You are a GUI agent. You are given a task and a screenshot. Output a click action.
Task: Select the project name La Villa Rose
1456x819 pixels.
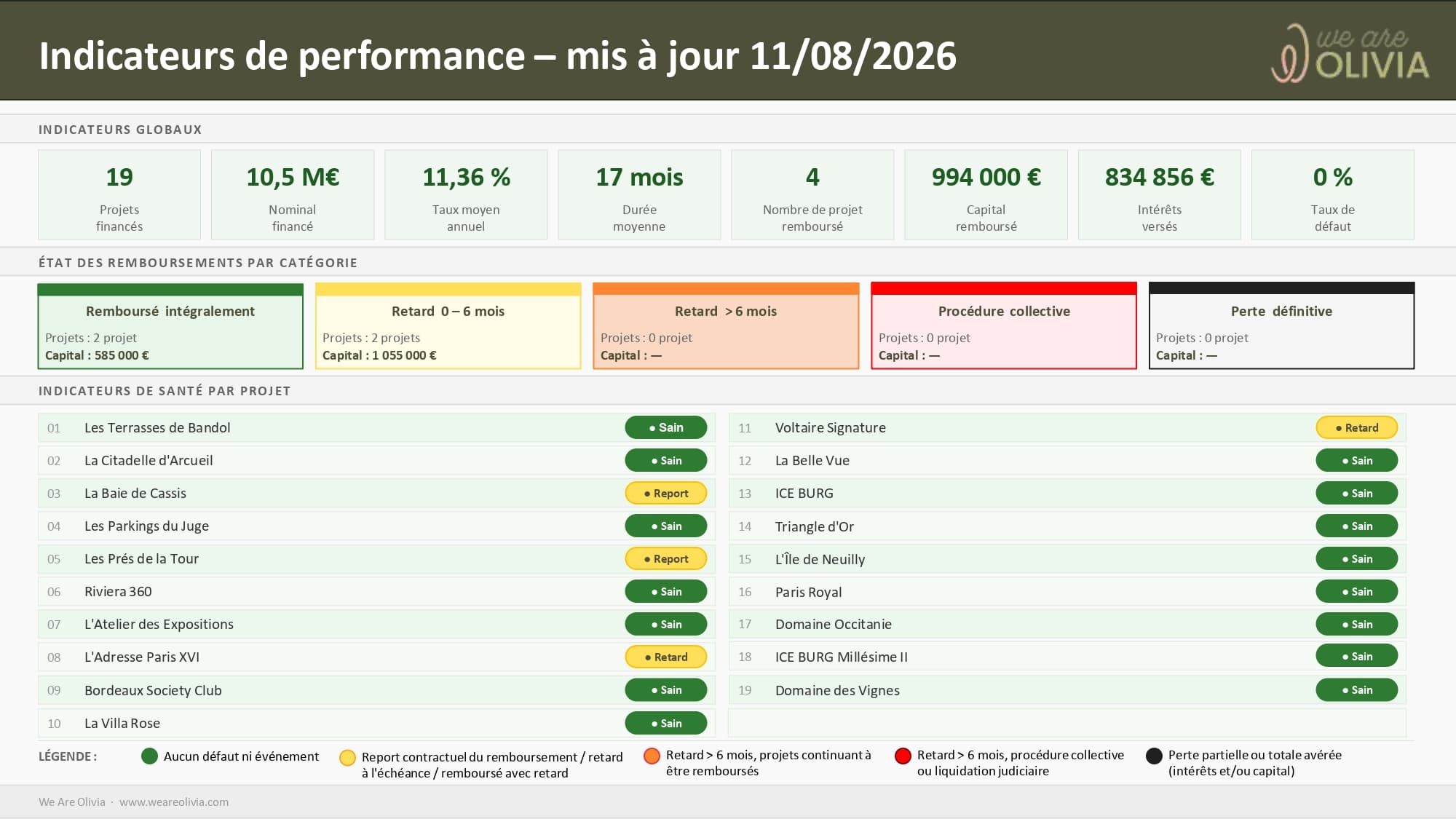pos(122,724)
